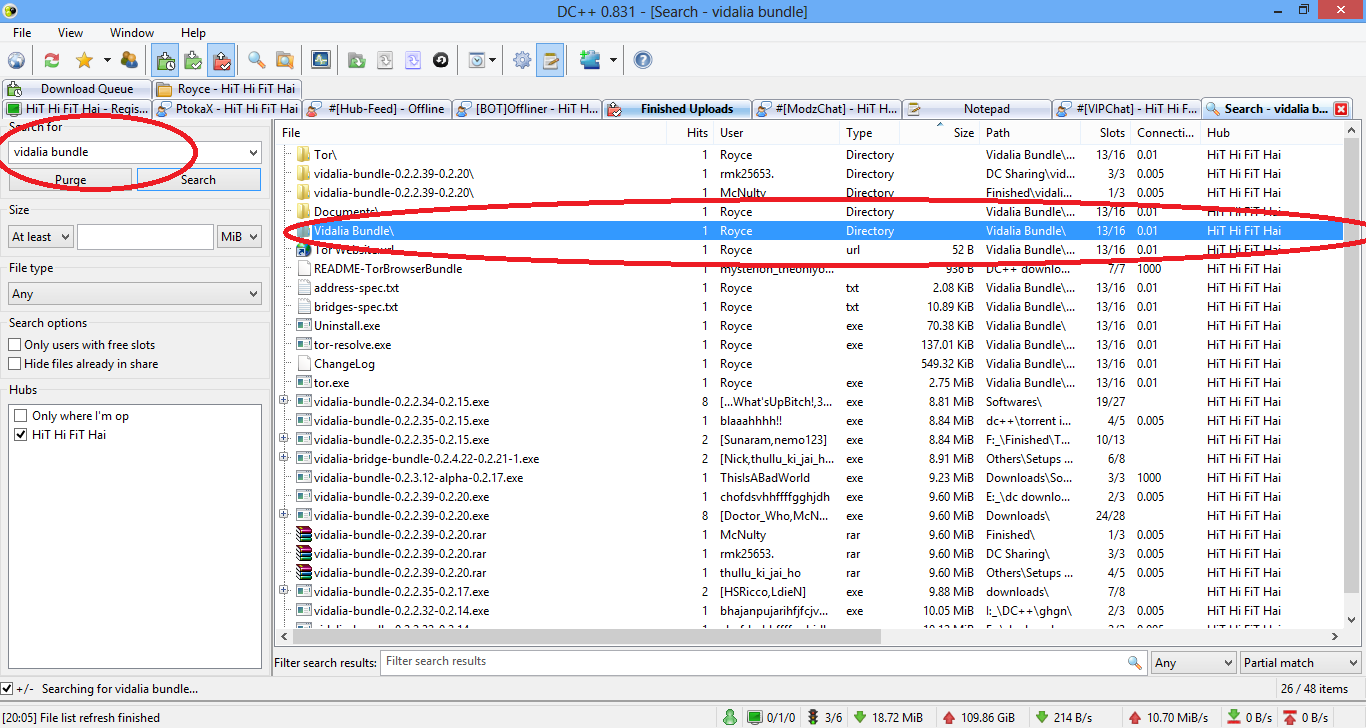Click the Reconnect arrows toolbar icon
1366x728 pixels.
point(51,60)
